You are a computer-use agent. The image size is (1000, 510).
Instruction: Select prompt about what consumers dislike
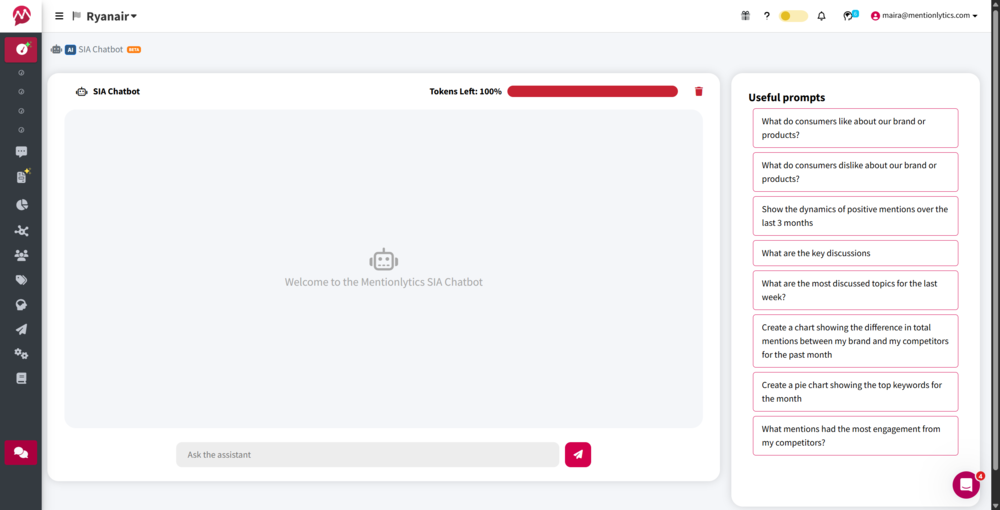point(855,172)
